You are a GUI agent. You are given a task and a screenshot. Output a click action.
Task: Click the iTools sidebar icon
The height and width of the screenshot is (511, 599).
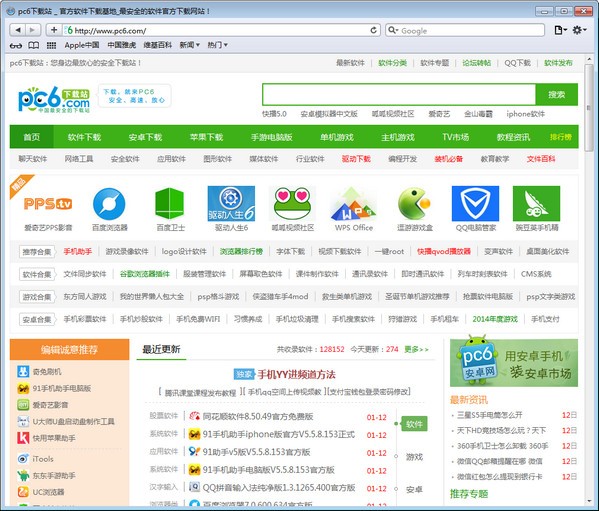click(23, 459)
